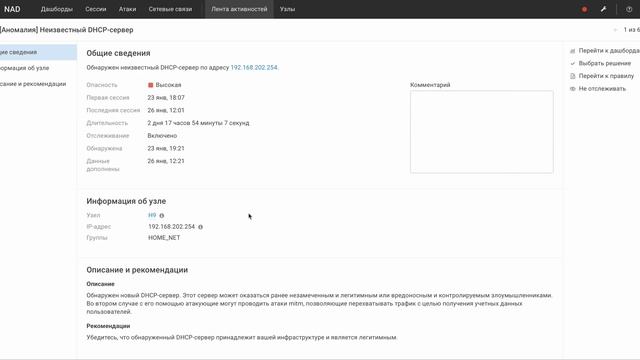640x360 pixels.
Task: Click the 23 янв, 18:07 first session value
Action: coord(166,98)
